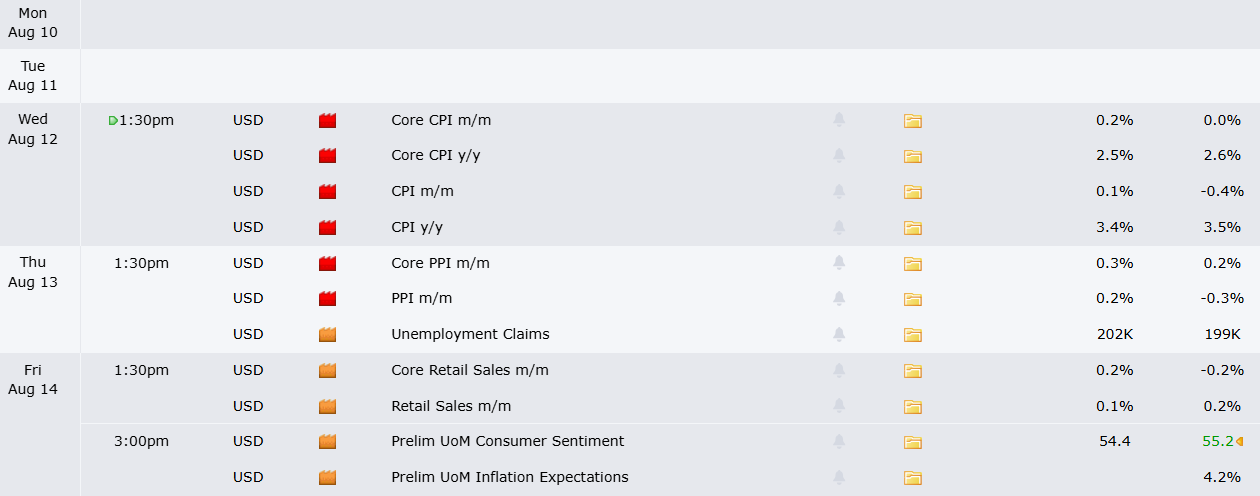Viewport: 1260px width, 496px height.
Task: Toggle the alert bell for Prelim UoM Consumer Sentiment
Action: click(x=839, y=441)
